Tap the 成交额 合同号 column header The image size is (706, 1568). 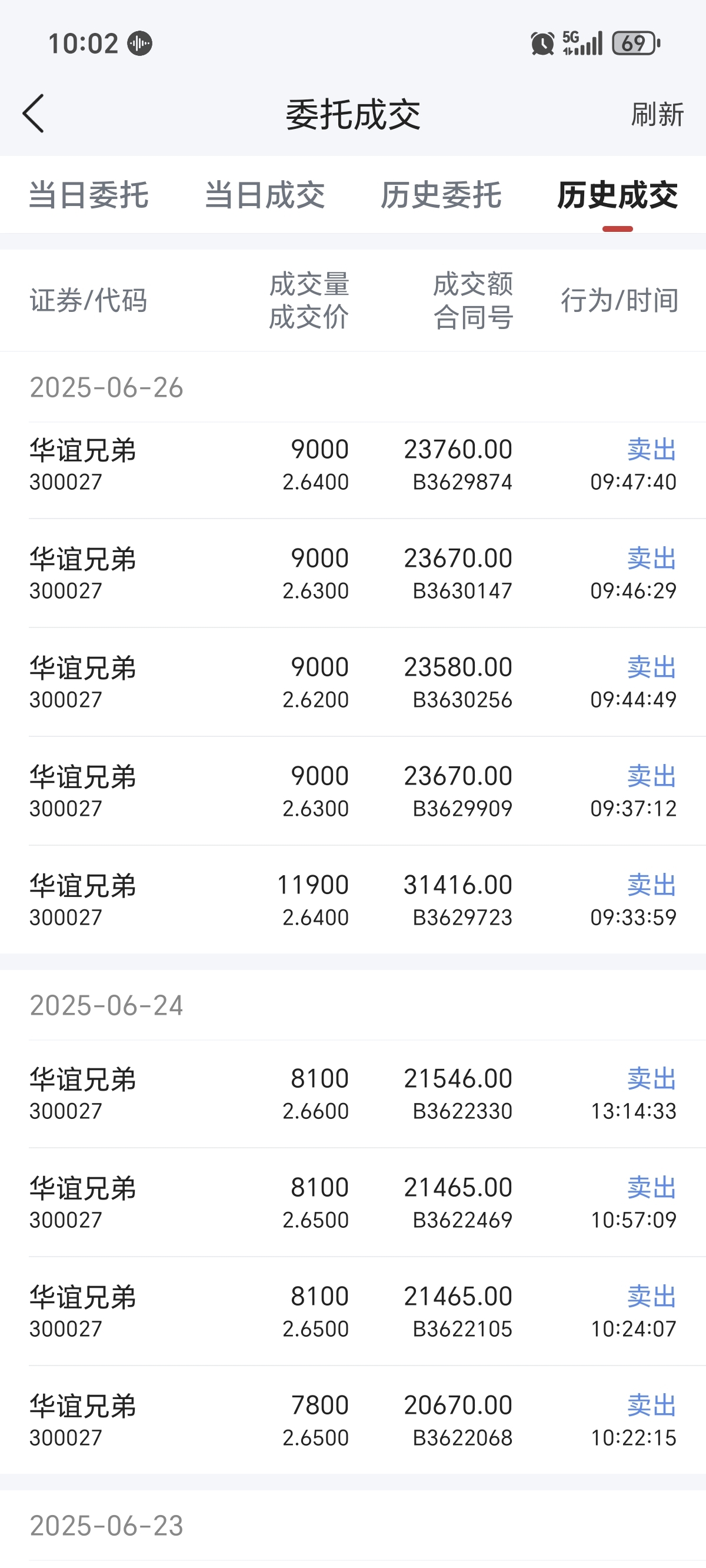pyautogui.click(x=473, y=301)
